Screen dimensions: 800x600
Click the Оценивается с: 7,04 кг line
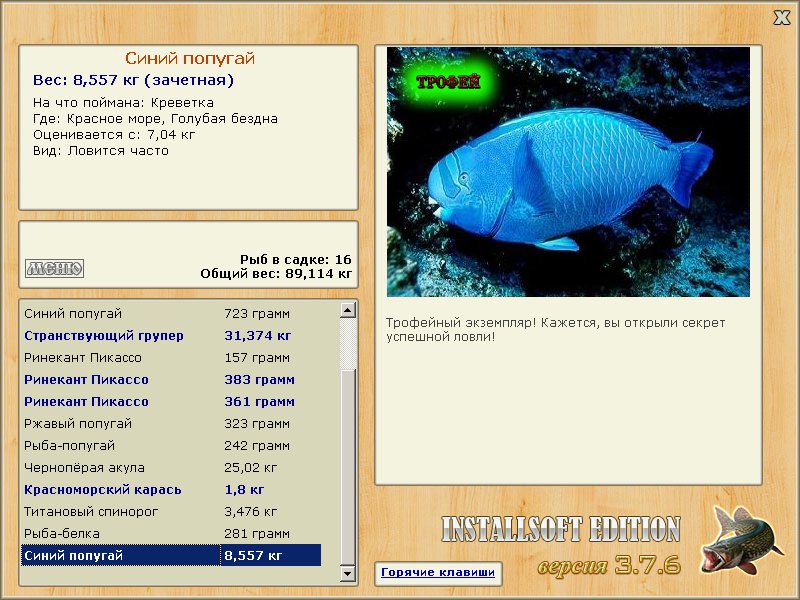click(114, 135)
